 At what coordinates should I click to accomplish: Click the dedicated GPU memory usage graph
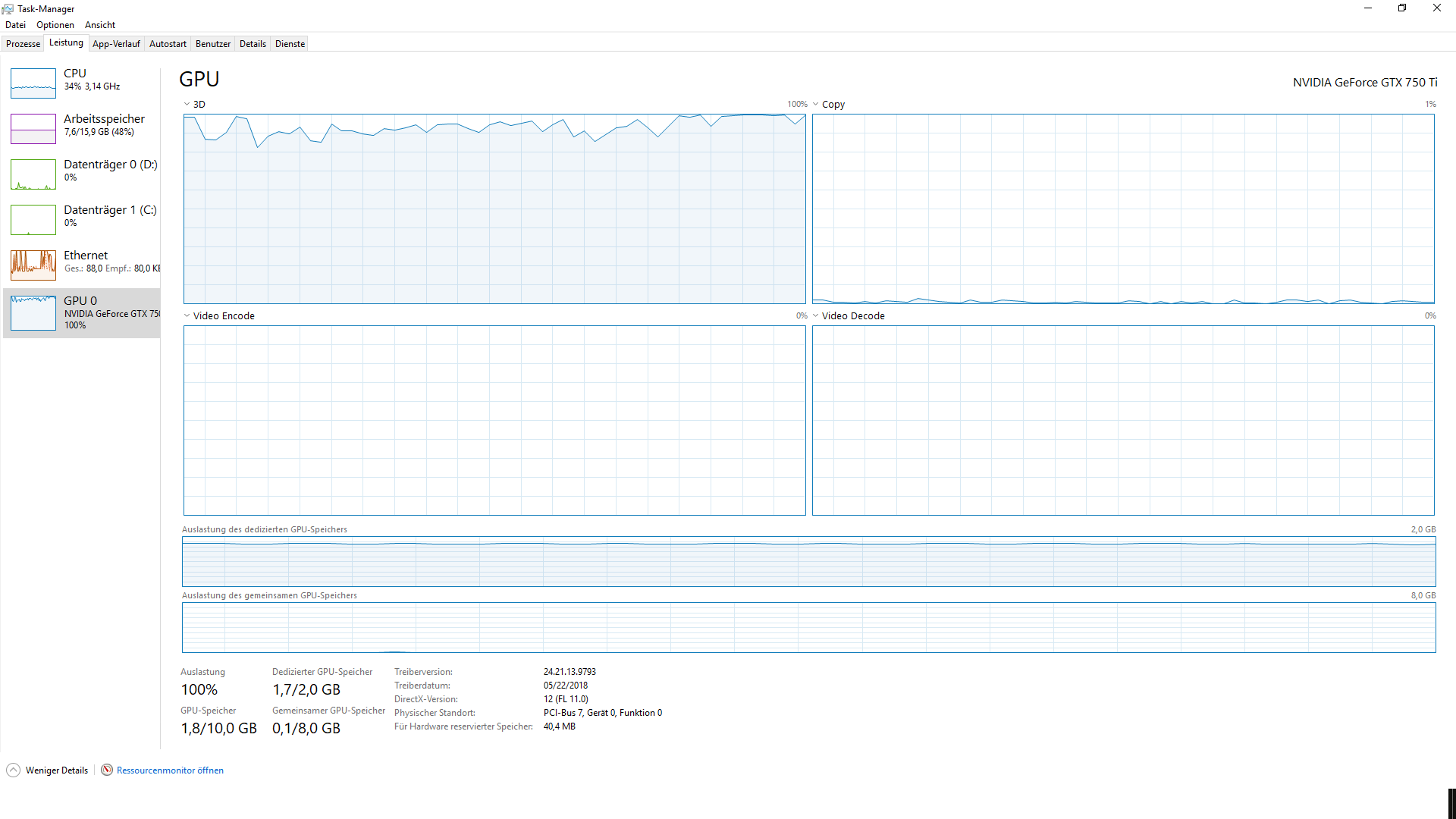pos(808,562)
